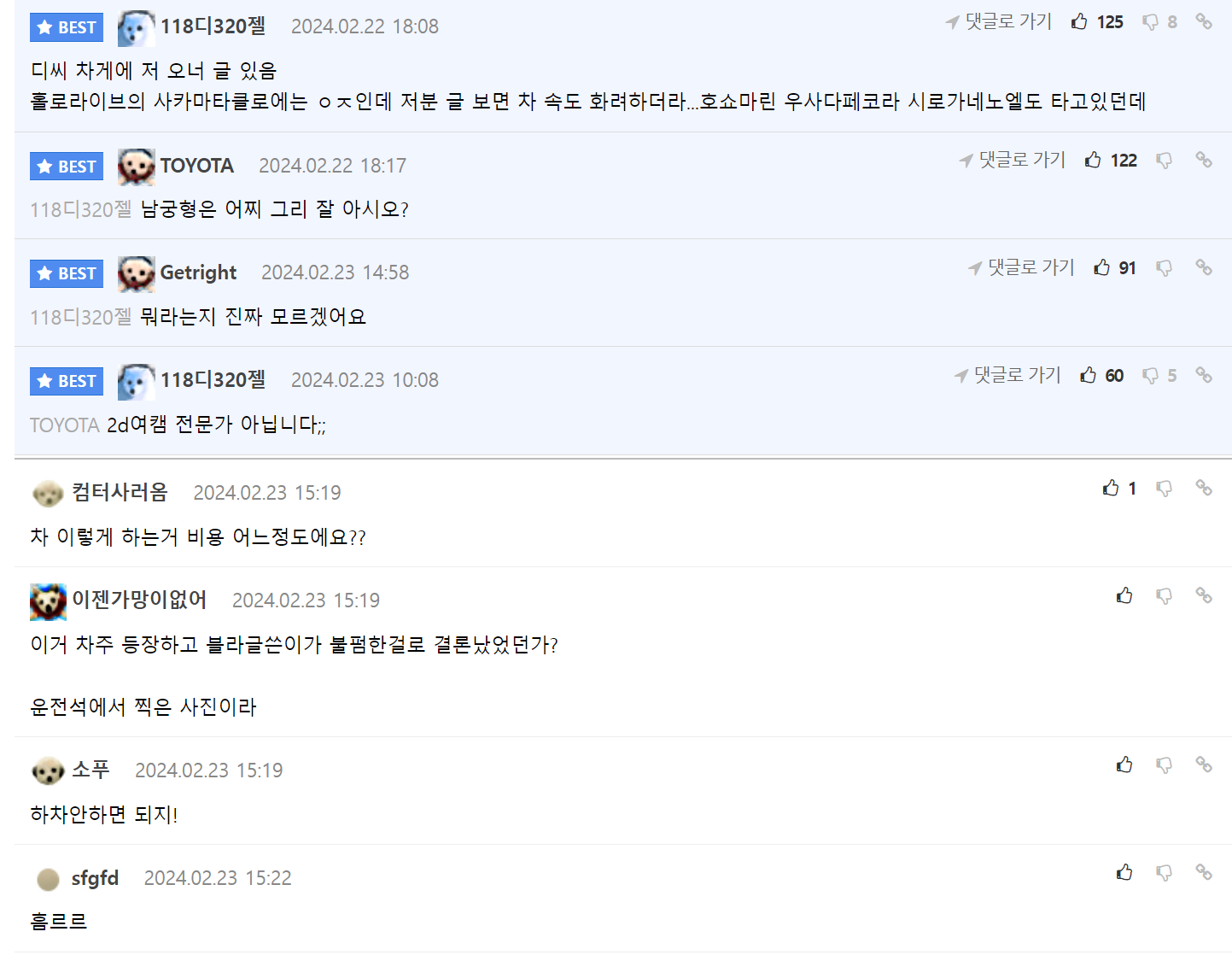Downvote TOYOTA's best comment
Image resolution: width=1232 pixels, height=955 pixels.
pyautogui.click(x=1164, y=161)
